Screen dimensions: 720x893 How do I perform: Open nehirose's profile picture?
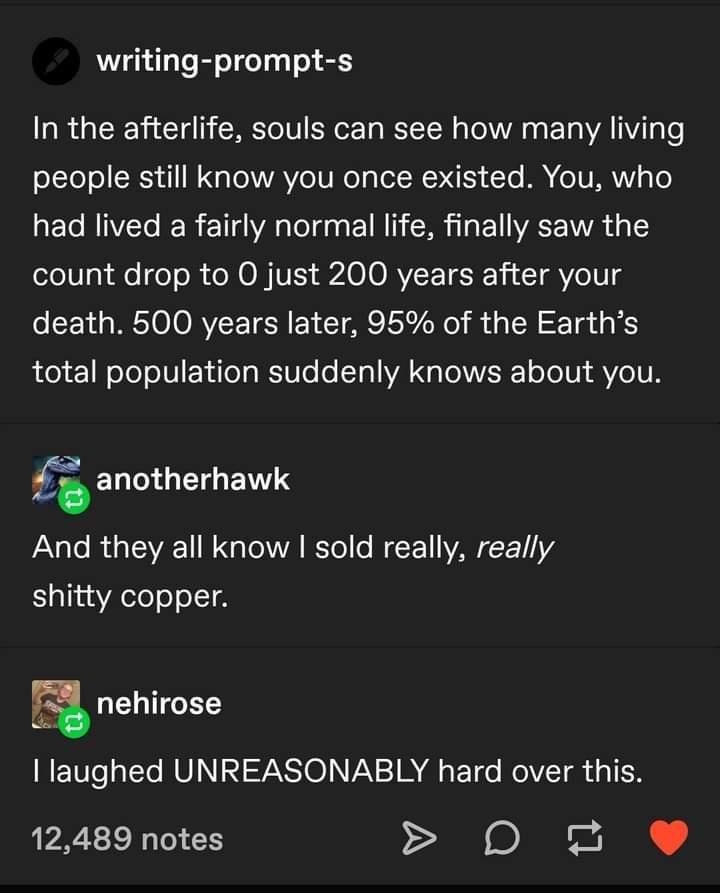55,703
